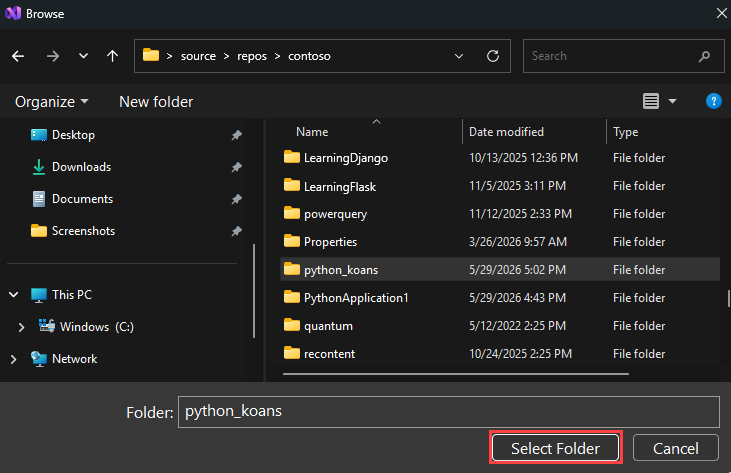The height and width of the screenshot is (473, 731).
Task: Expand the address bar history dropdown
Action: coord(459,56)
